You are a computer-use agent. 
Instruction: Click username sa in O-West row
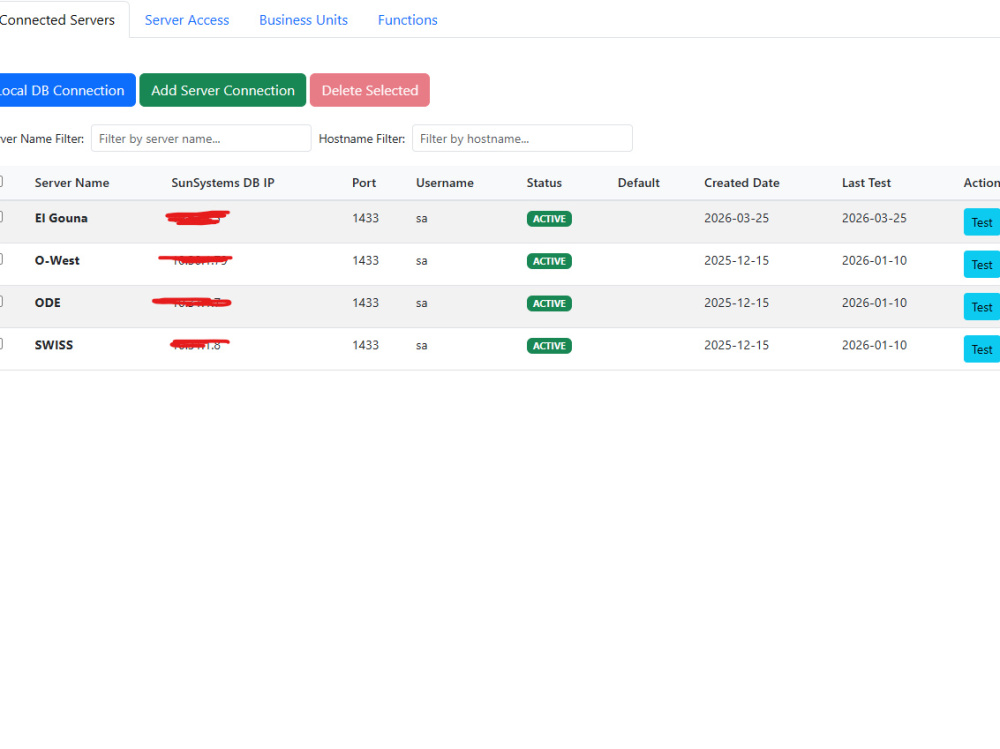tap(422, 261)
